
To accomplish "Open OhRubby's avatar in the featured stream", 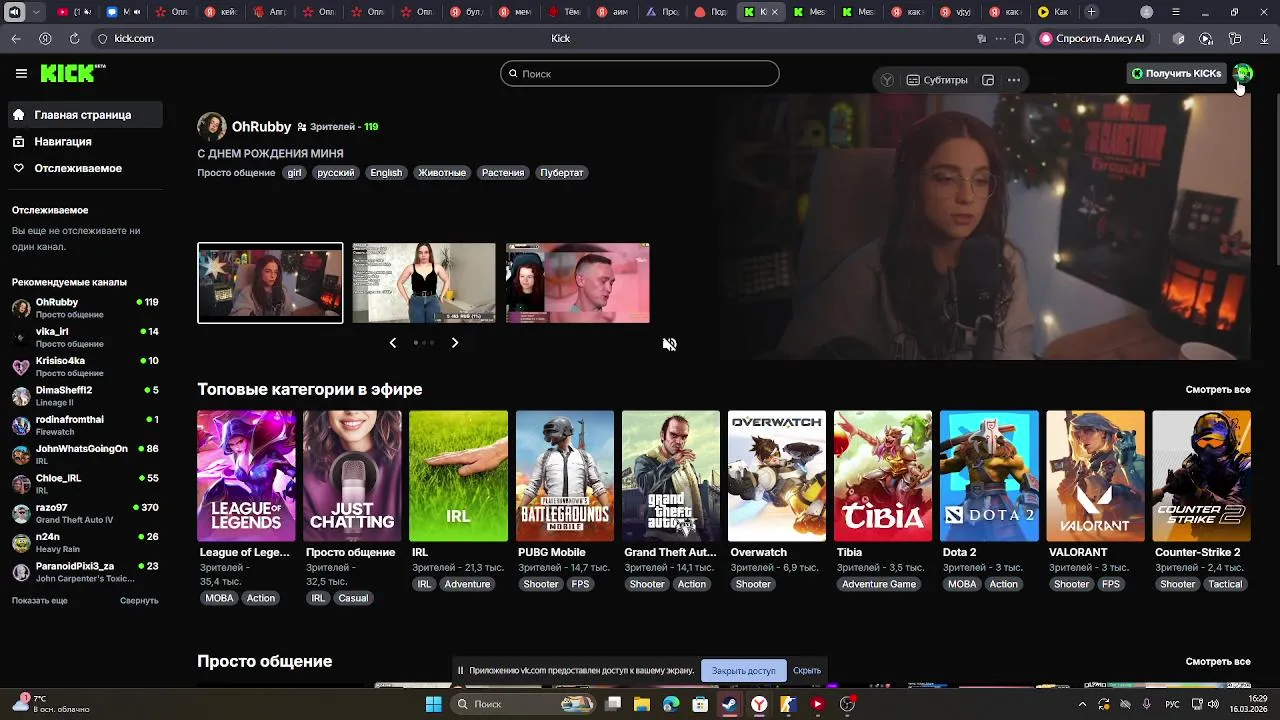I will click(211, 127).
